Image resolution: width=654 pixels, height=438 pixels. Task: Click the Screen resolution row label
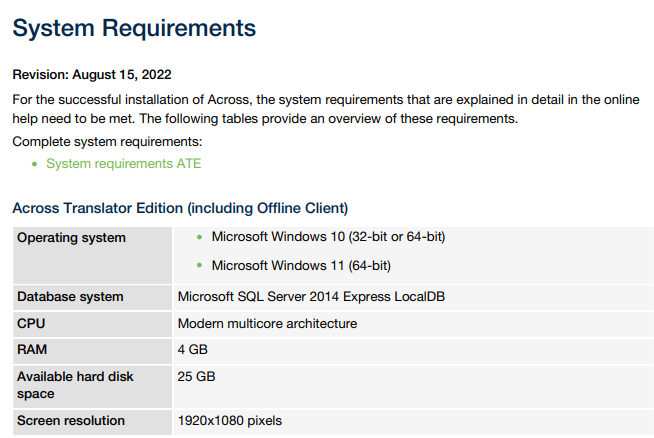pos(71,421)
